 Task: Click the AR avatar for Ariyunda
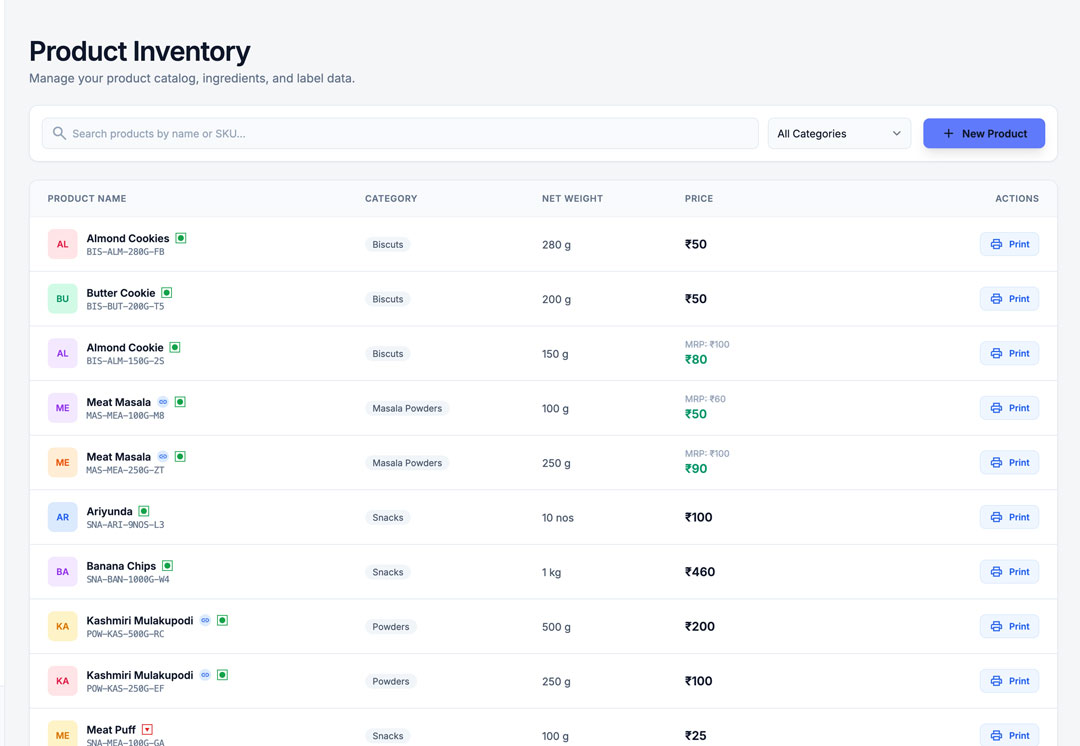coord(62,517)
